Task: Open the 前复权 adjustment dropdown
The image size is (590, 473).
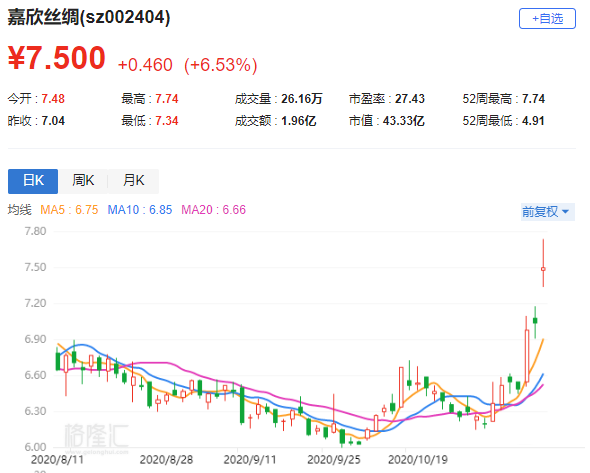Action: [547, 212]
